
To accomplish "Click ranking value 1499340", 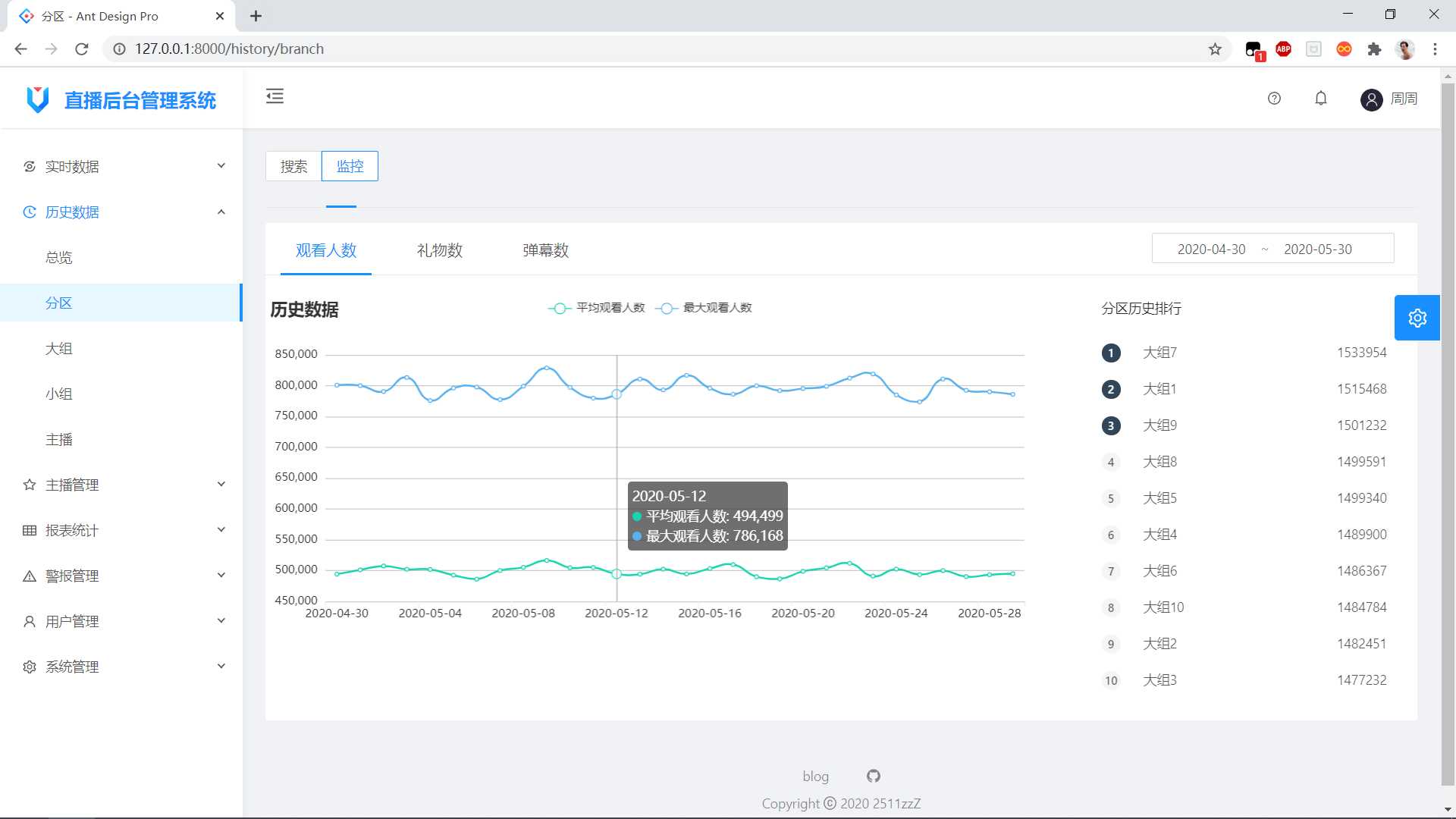I will point(1361,498).
